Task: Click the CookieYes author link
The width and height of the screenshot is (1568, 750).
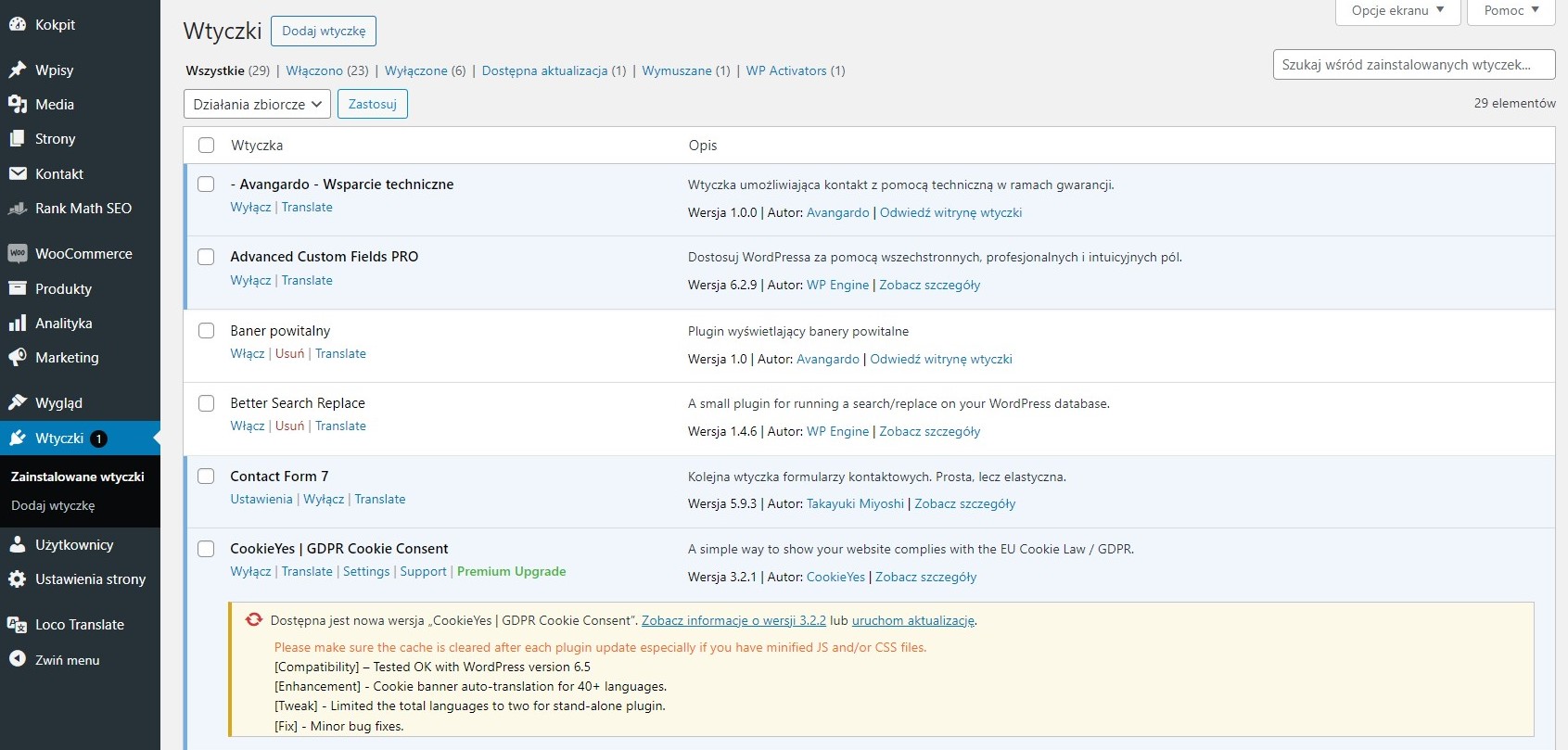Action: click(835, 578)
